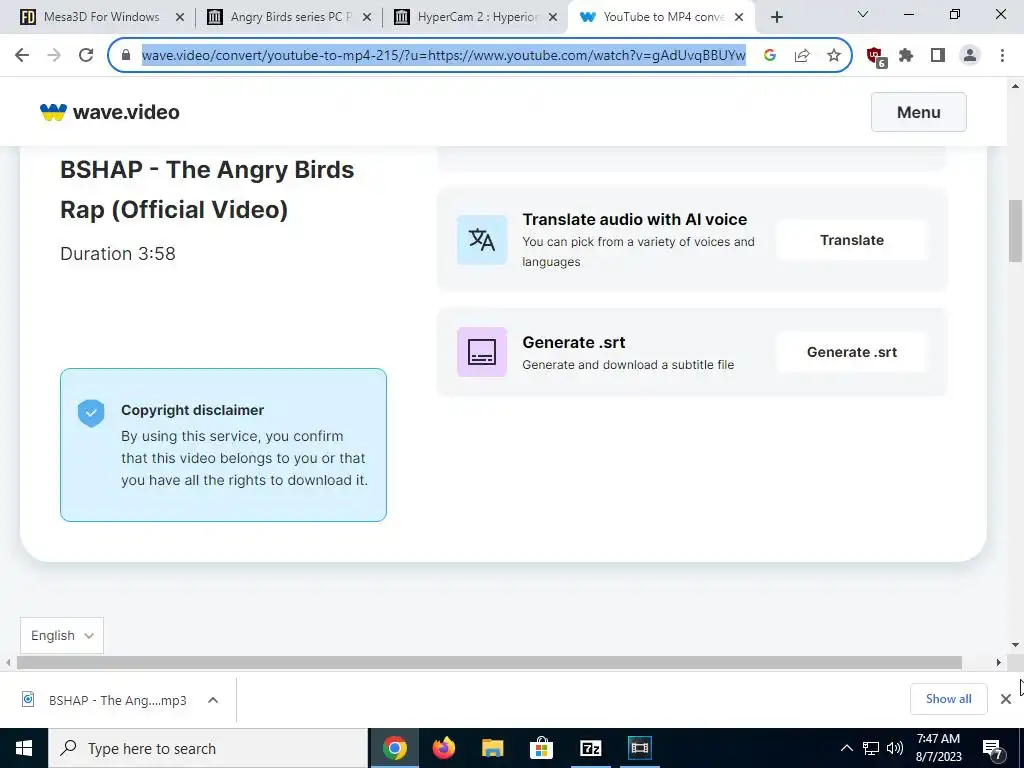Bookmark this tab with the star
The image size is (1024, 768).
[x=833, y=56]
